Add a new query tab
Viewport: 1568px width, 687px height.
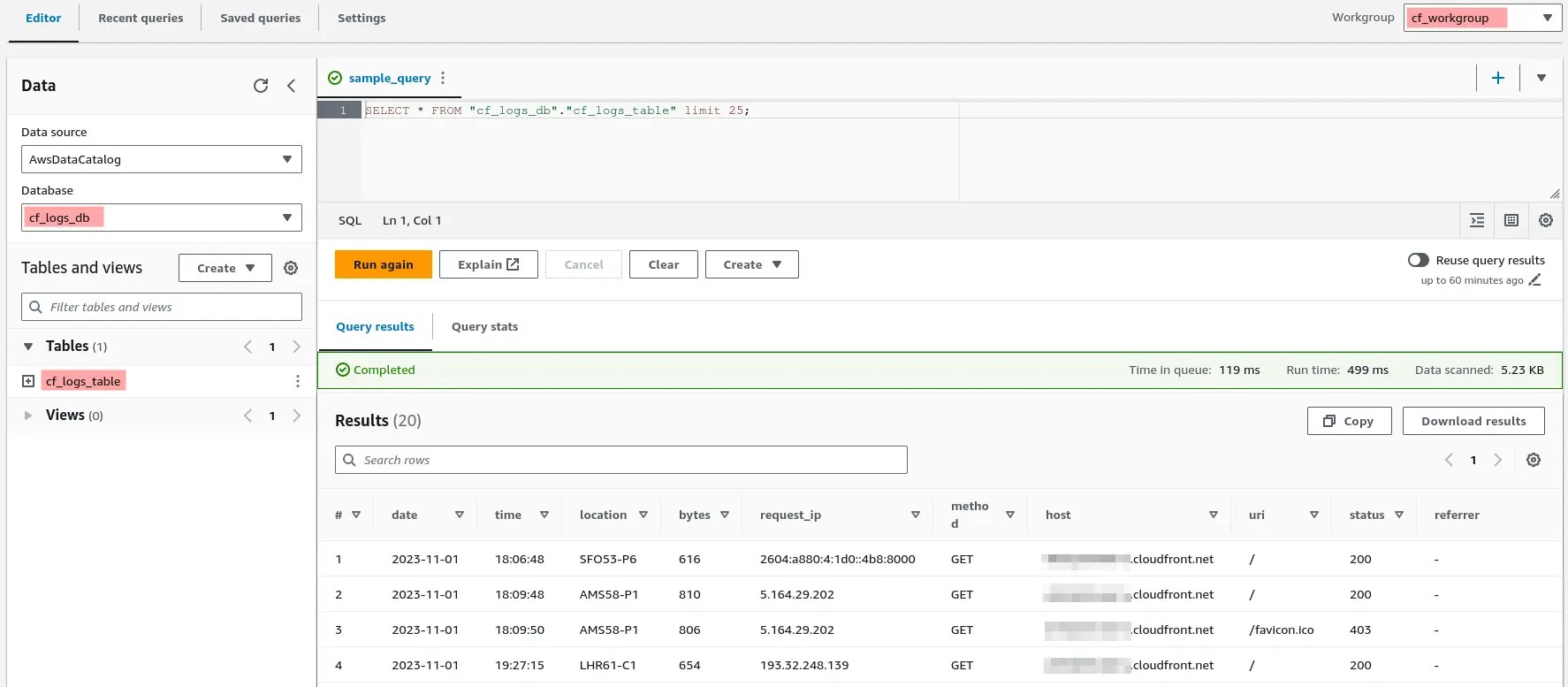[x=1498, y=78]
